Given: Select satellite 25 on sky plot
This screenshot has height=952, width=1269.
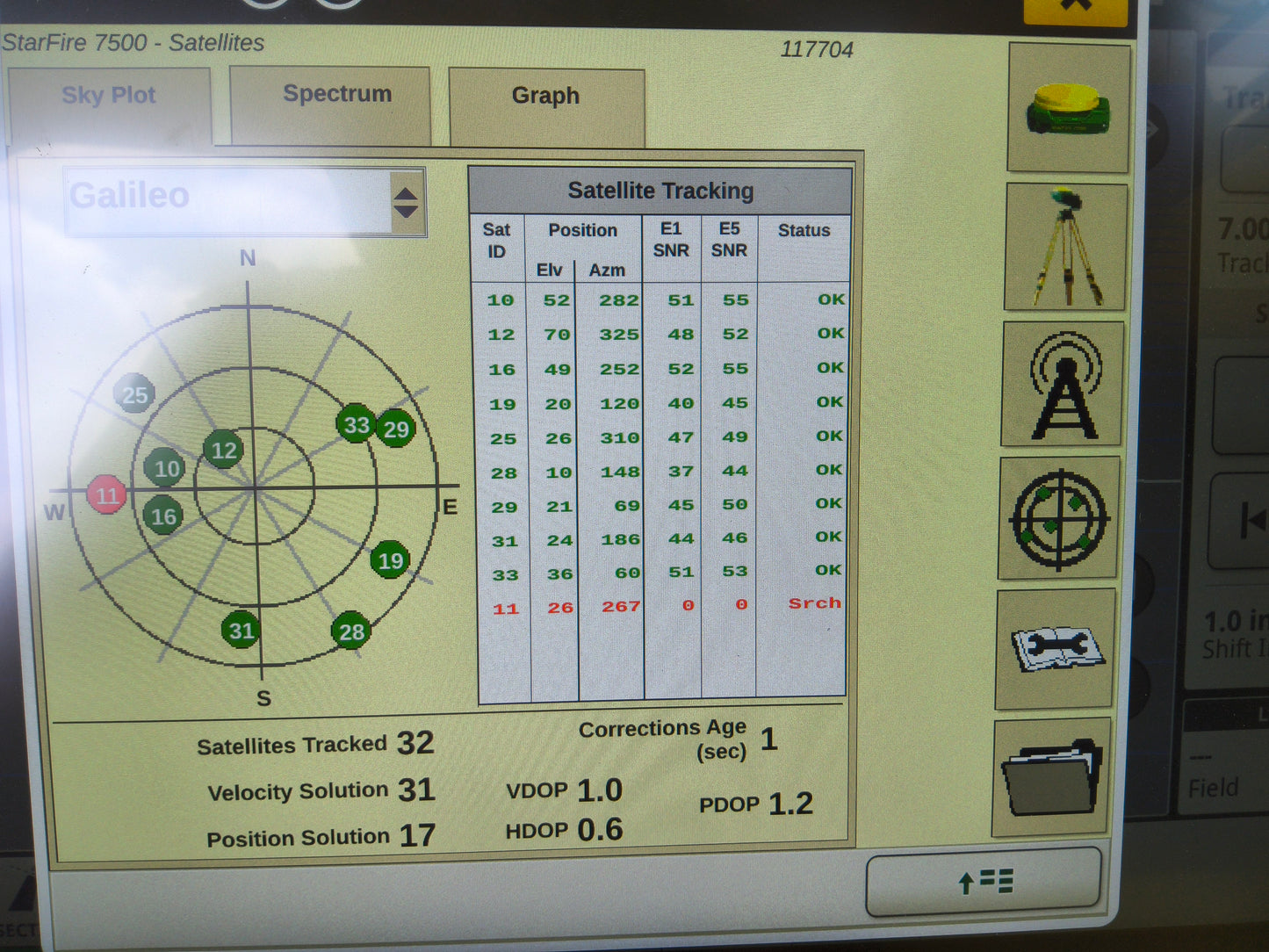Looking at the screenshot, I should 134,395.
